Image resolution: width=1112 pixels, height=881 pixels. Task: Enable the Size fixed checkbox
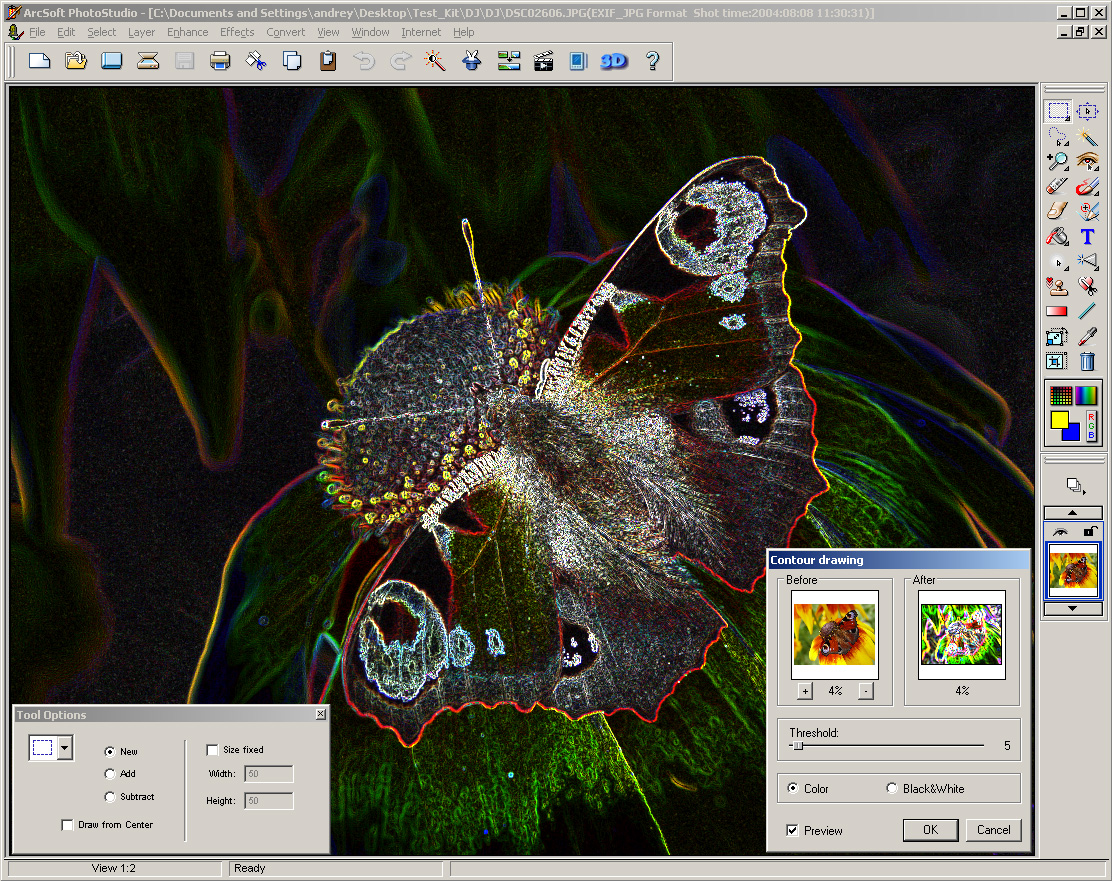212,750
